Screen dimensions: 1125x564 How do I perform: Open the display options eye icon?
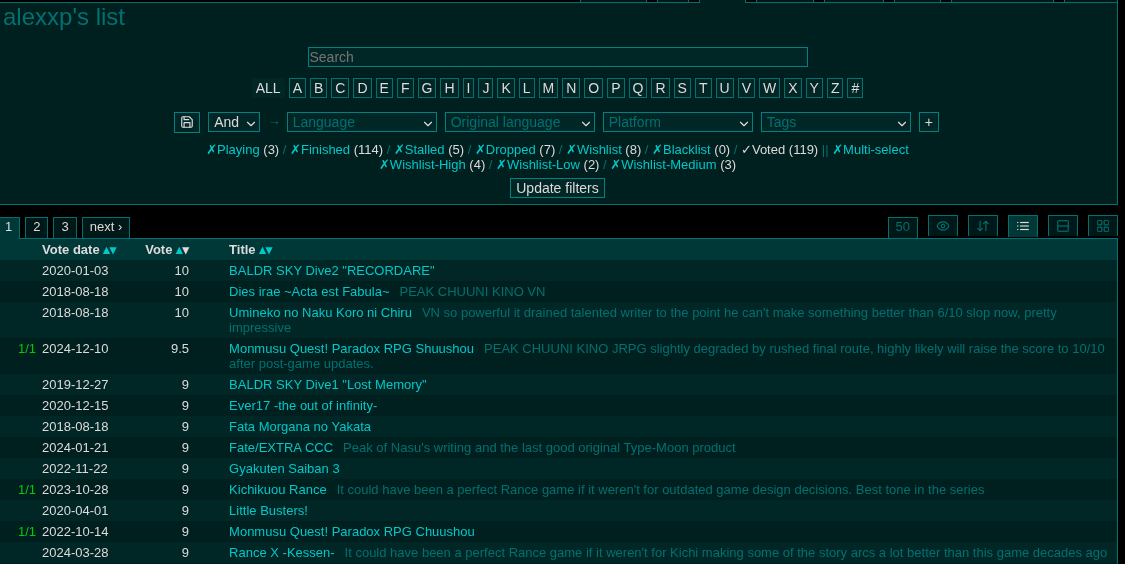click(943, 226)
